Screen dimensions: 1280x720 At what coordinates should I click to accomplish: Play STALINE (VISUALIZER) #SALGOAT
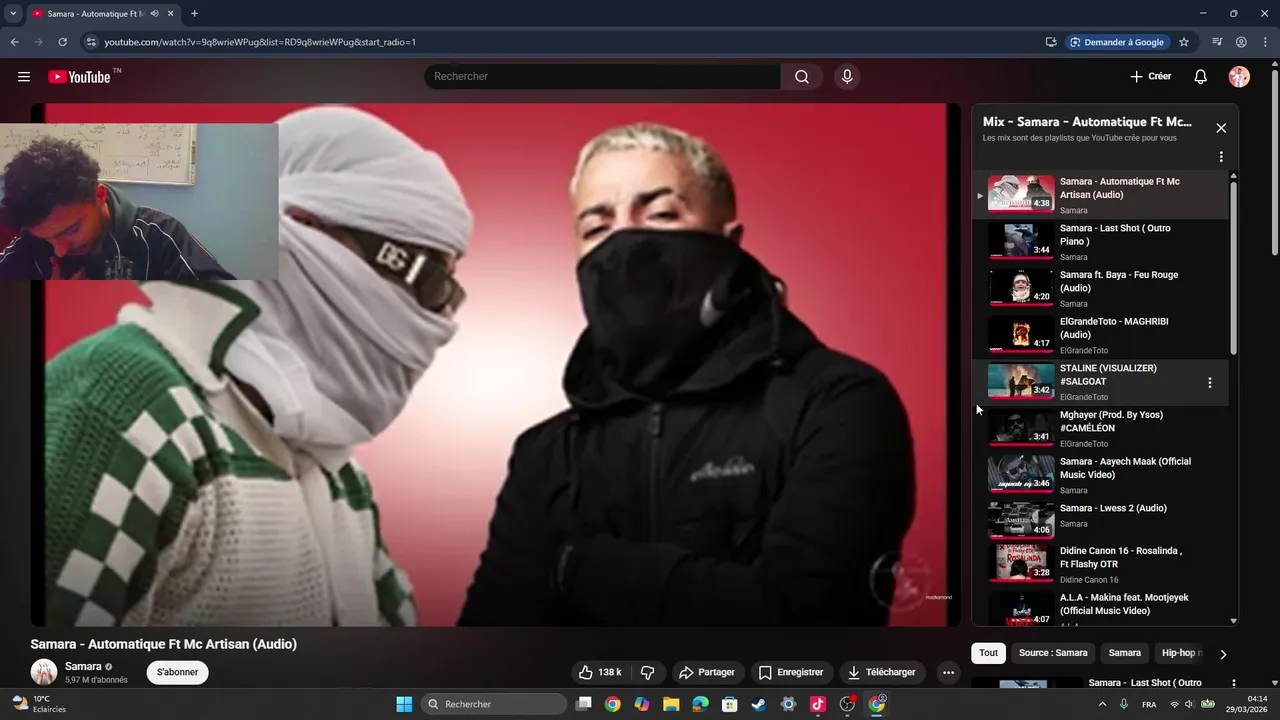1100,382
